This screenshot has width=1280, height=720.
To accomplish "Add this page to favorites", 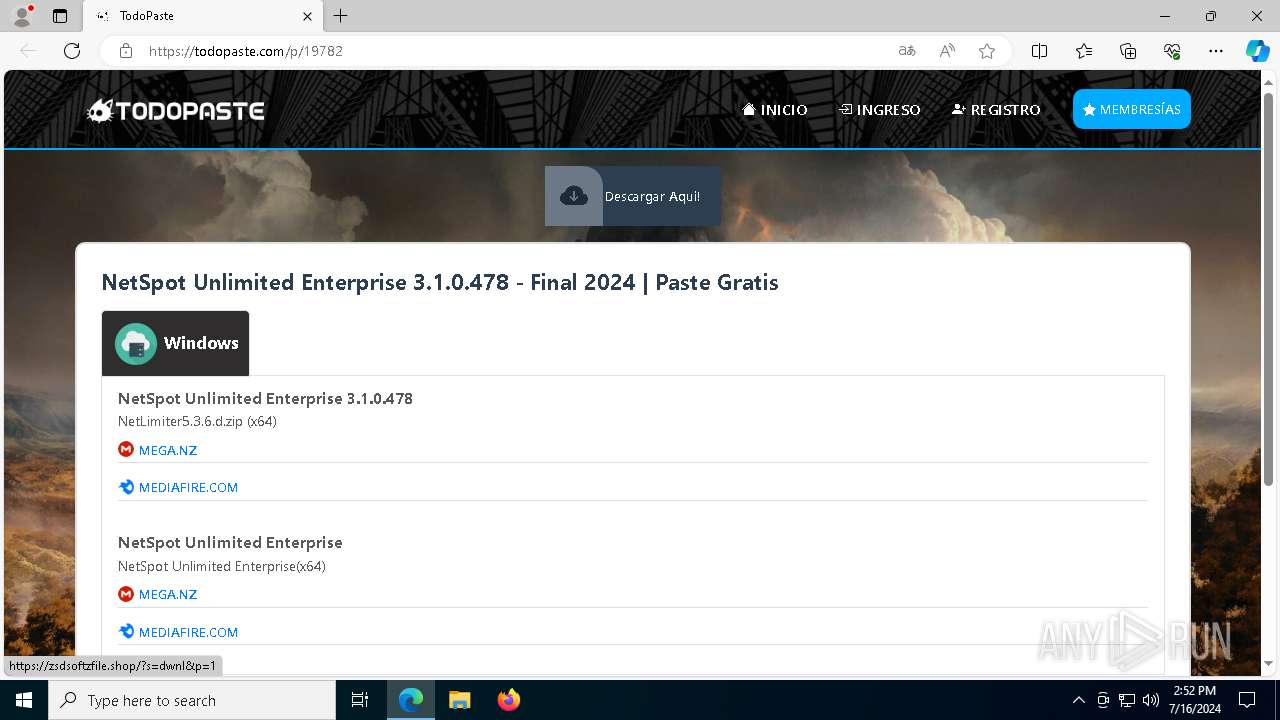I will [x=987, y=51].
